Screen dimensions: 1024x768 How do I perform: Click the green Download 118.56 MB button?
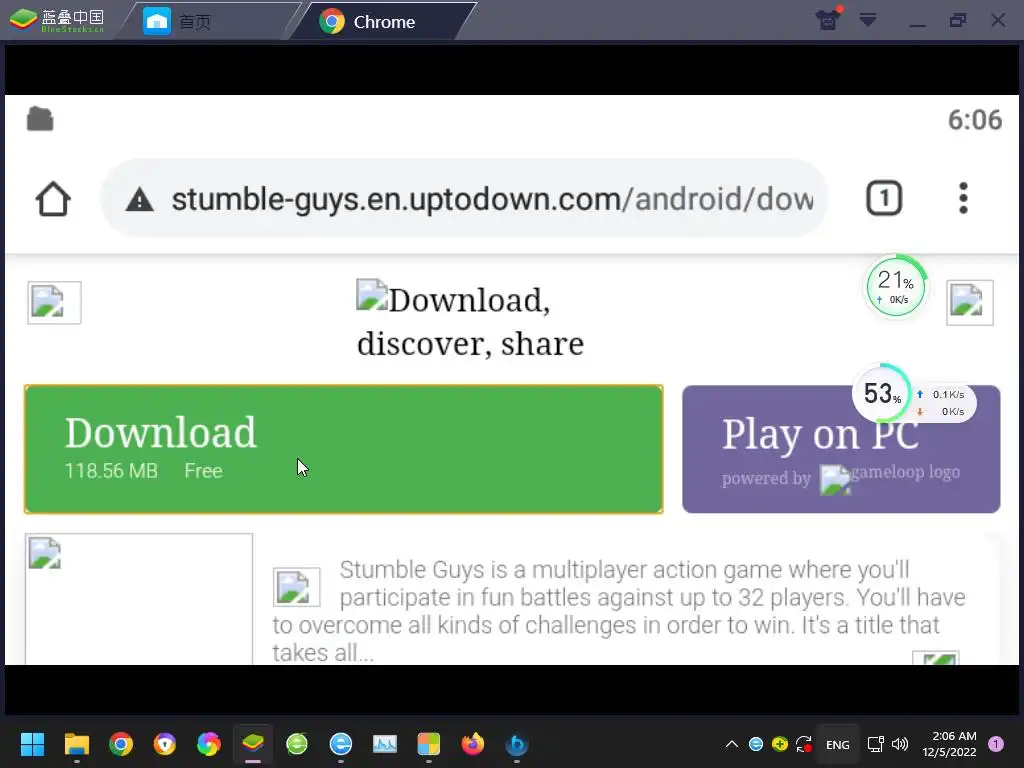[x=344, y=449]
